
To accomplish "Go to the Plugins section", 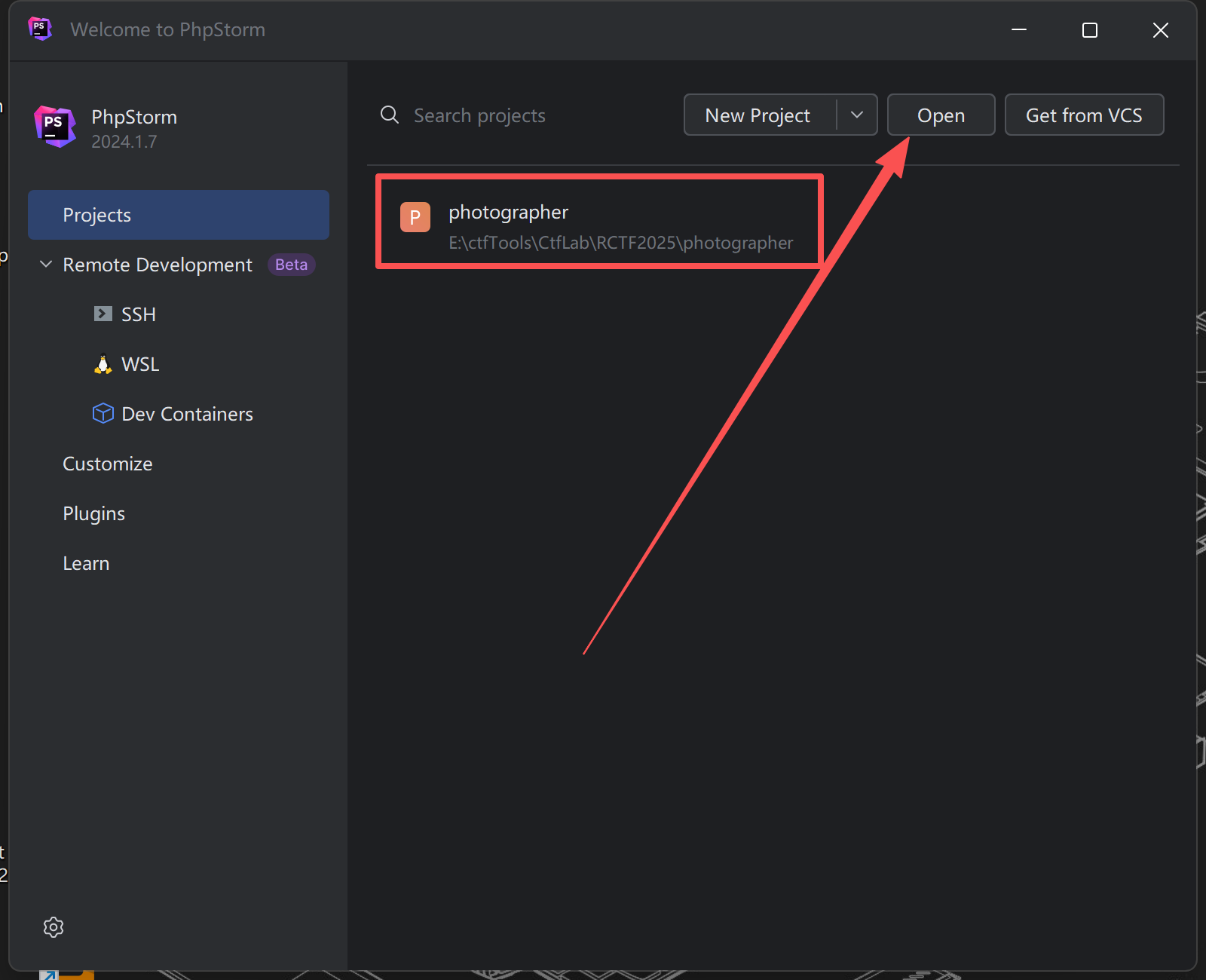I will tap(94, 513).
